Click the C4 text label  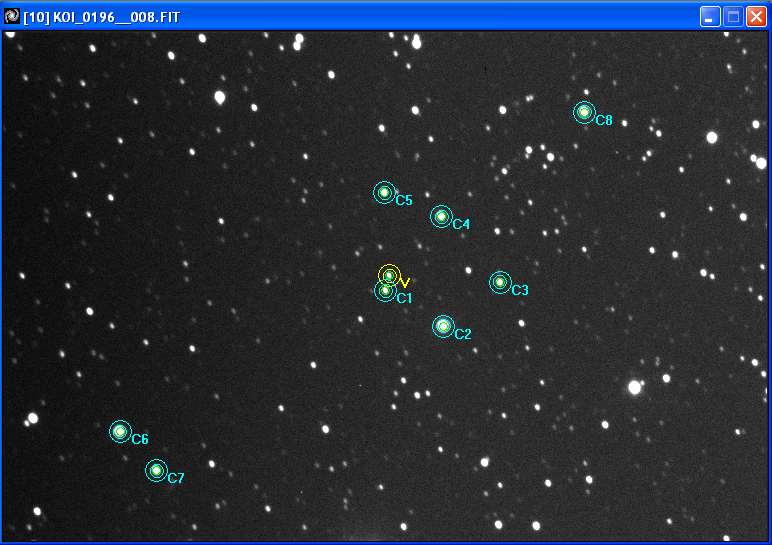(461, 224)
